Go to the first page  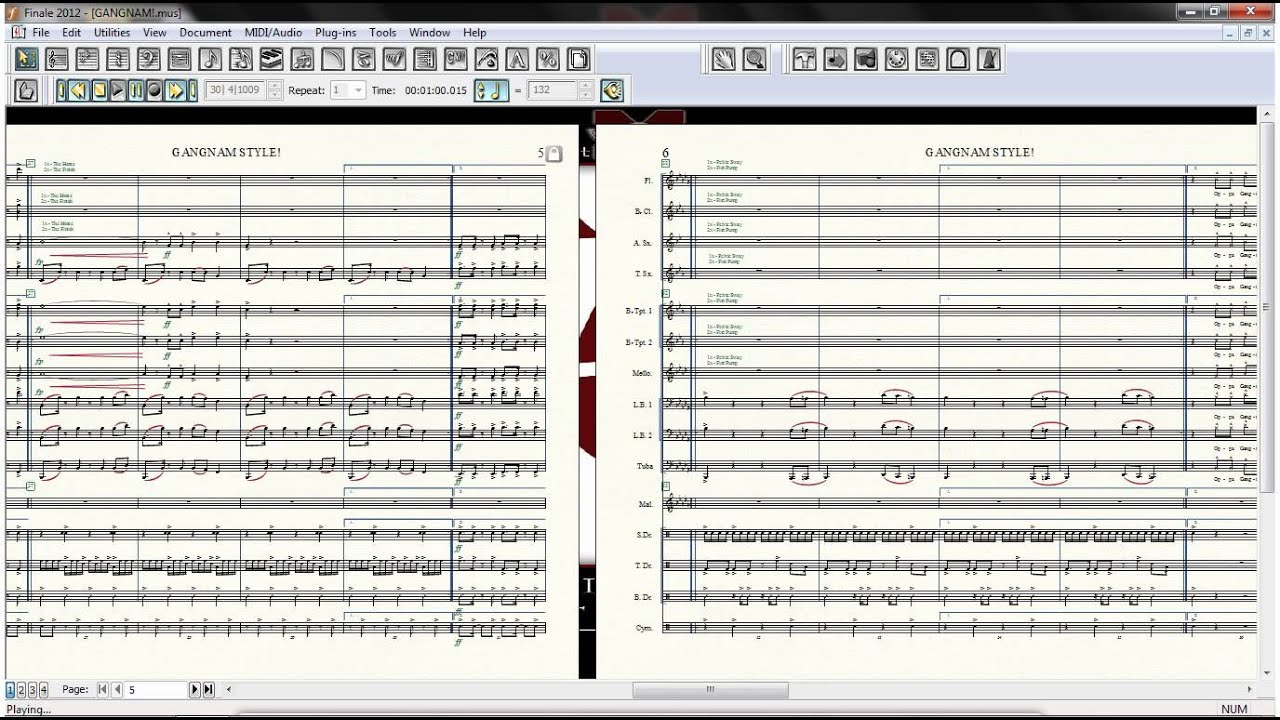point(103,689)
